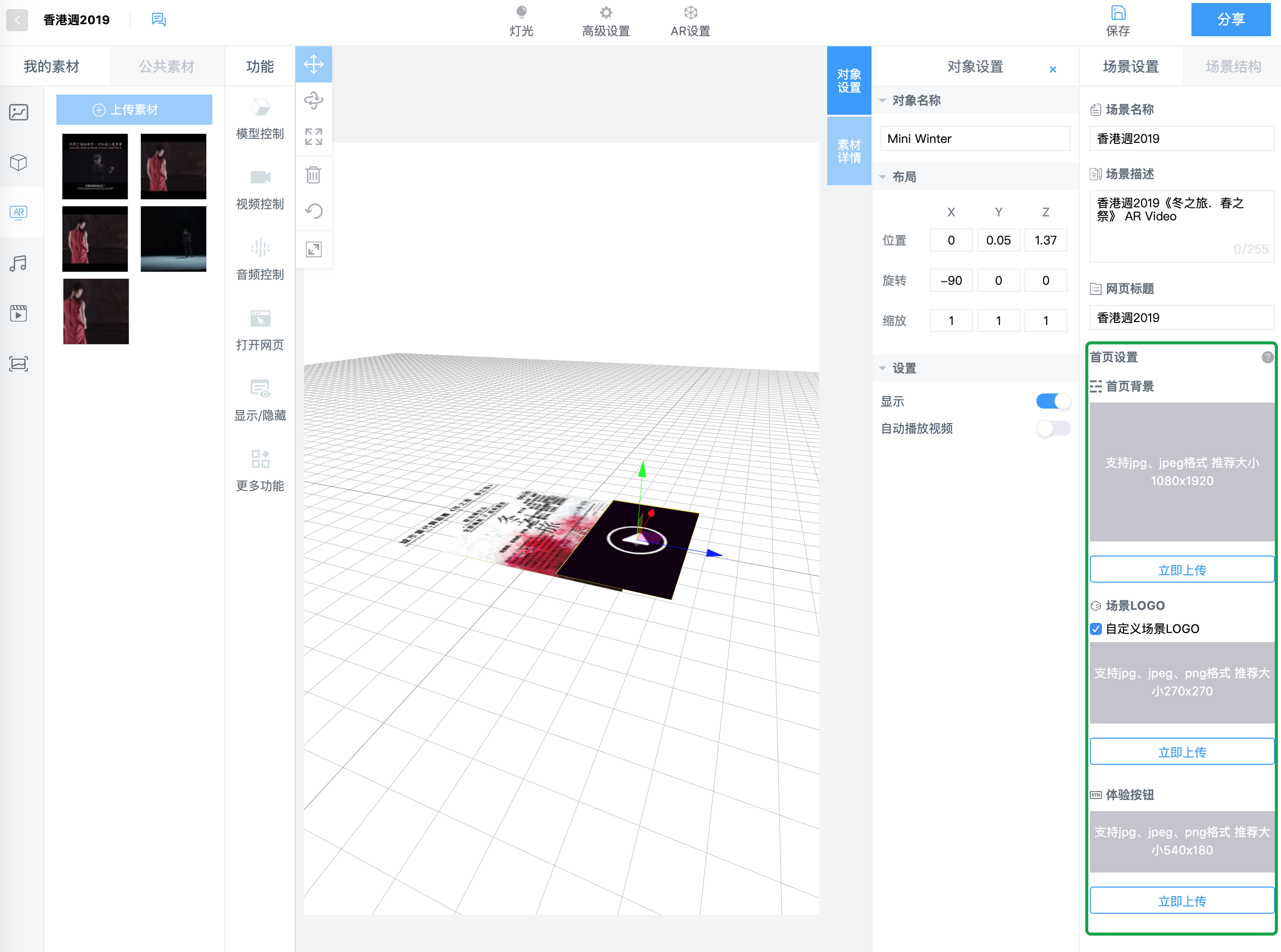This screenshot has width=1281, height=952.
Task: Switch to 公共素材 tab
Action: (x=167, y=66)
